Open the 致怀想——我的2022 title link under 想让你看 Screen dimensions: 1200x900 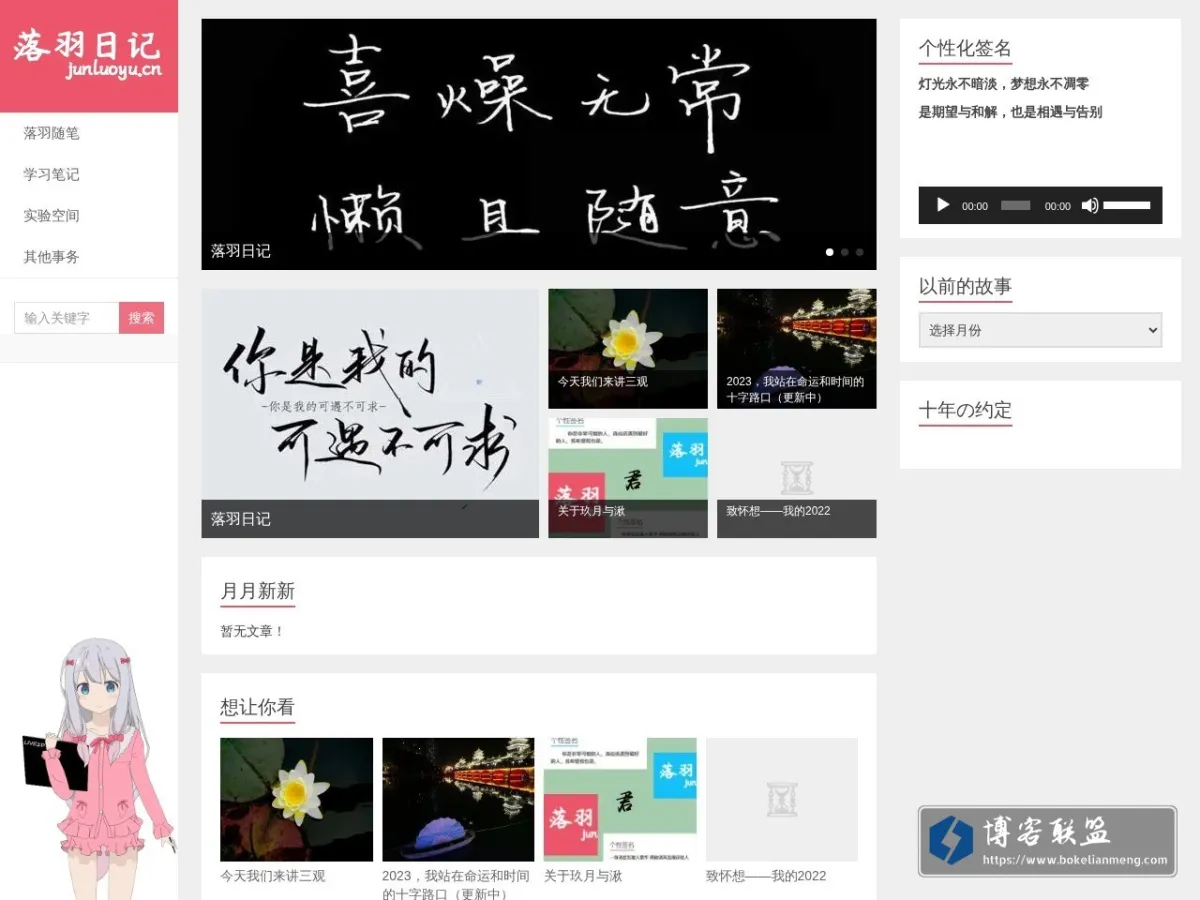766,876
